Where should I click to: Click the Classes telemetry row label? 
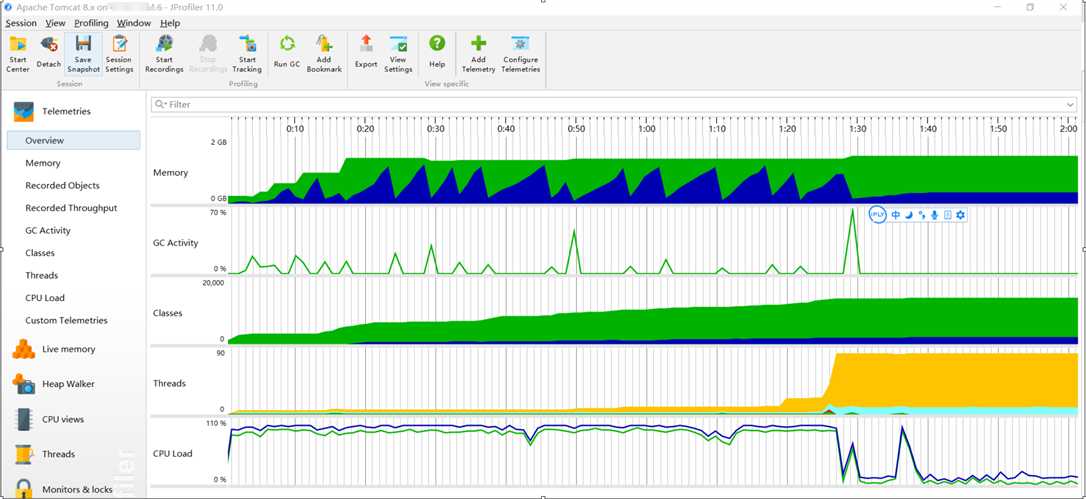168,313
